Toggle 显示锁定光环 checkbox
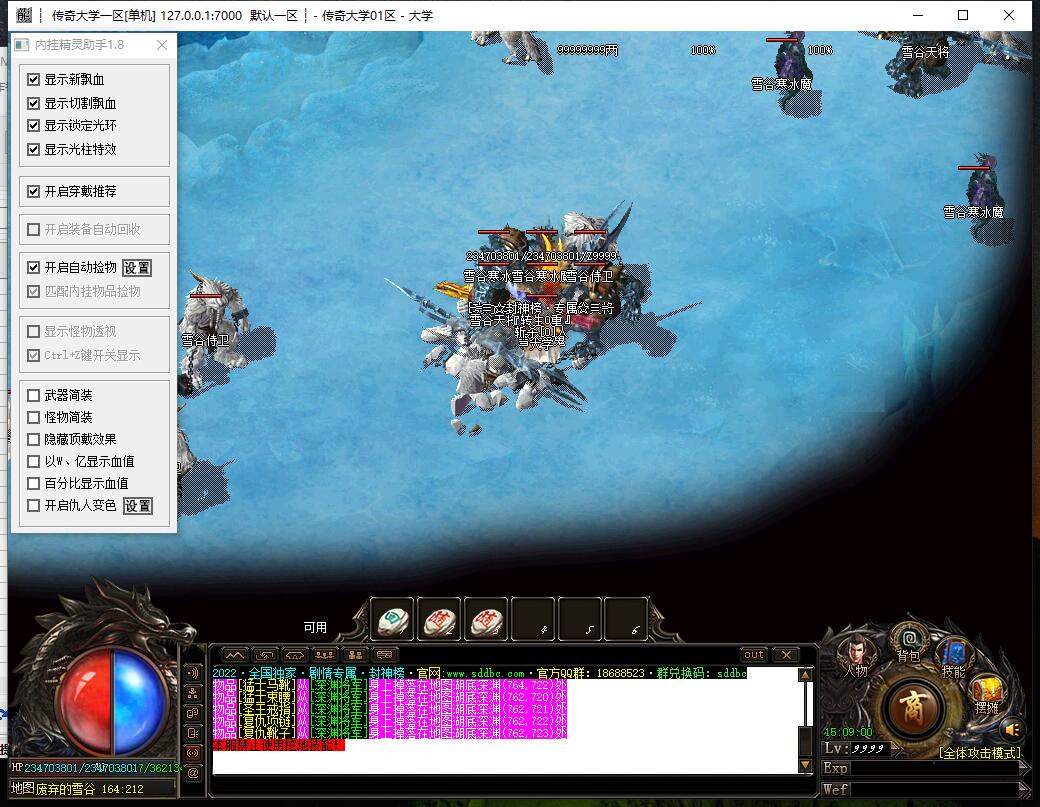1040x807 pixels. tap(34, 125)
